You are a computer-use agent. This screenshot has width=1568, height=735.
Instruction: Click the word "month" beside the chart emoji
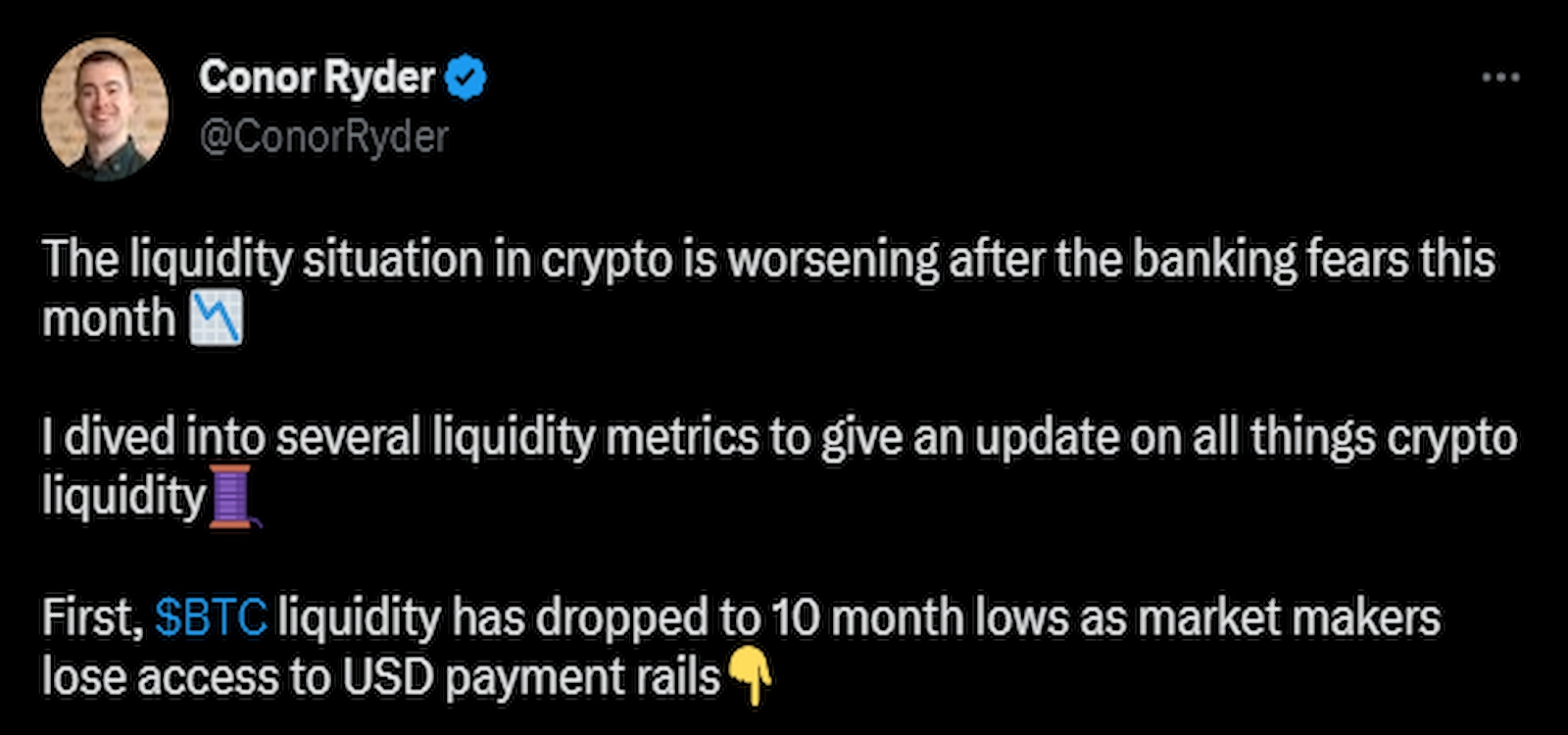109,319
